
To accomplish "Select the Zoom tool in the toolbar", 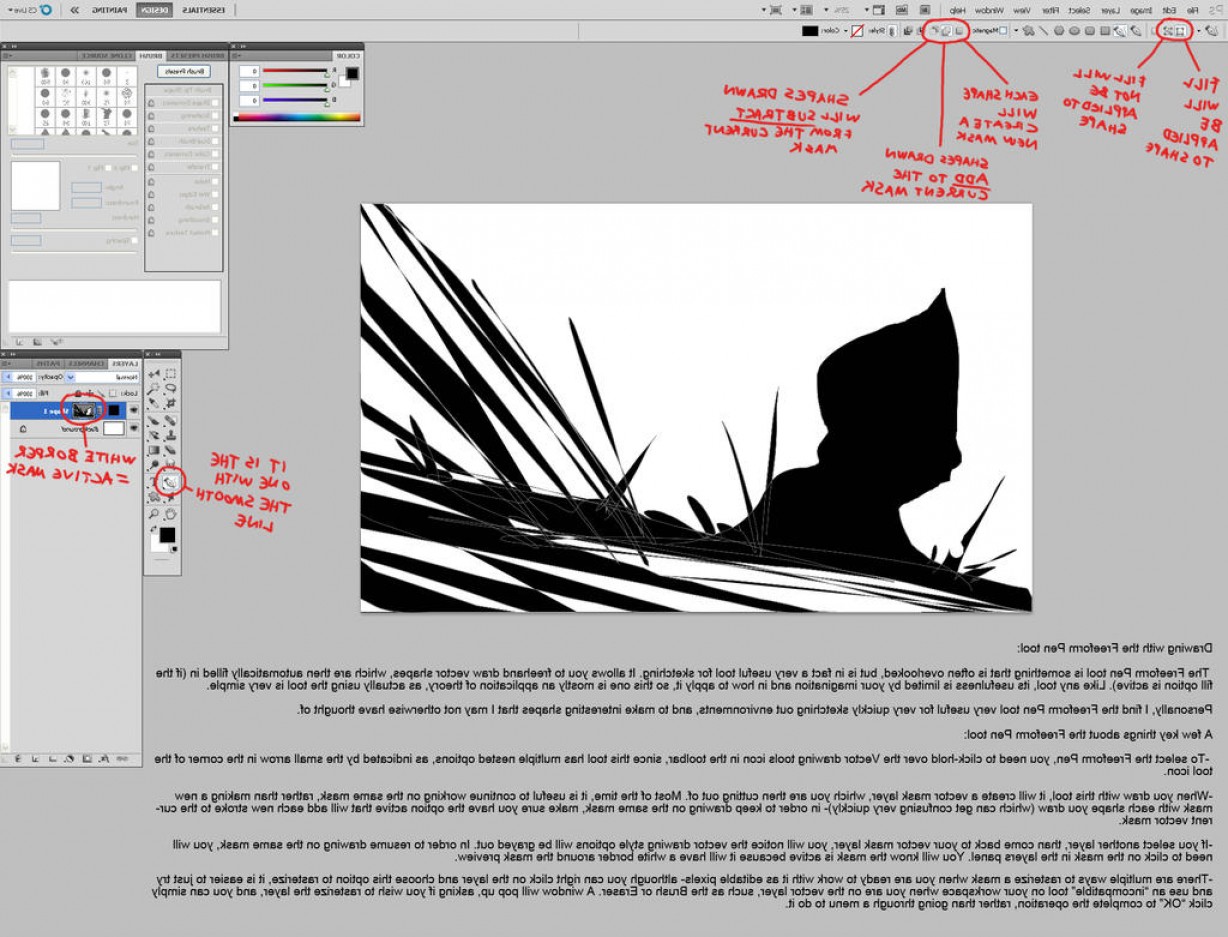I will tap(154, 514).
